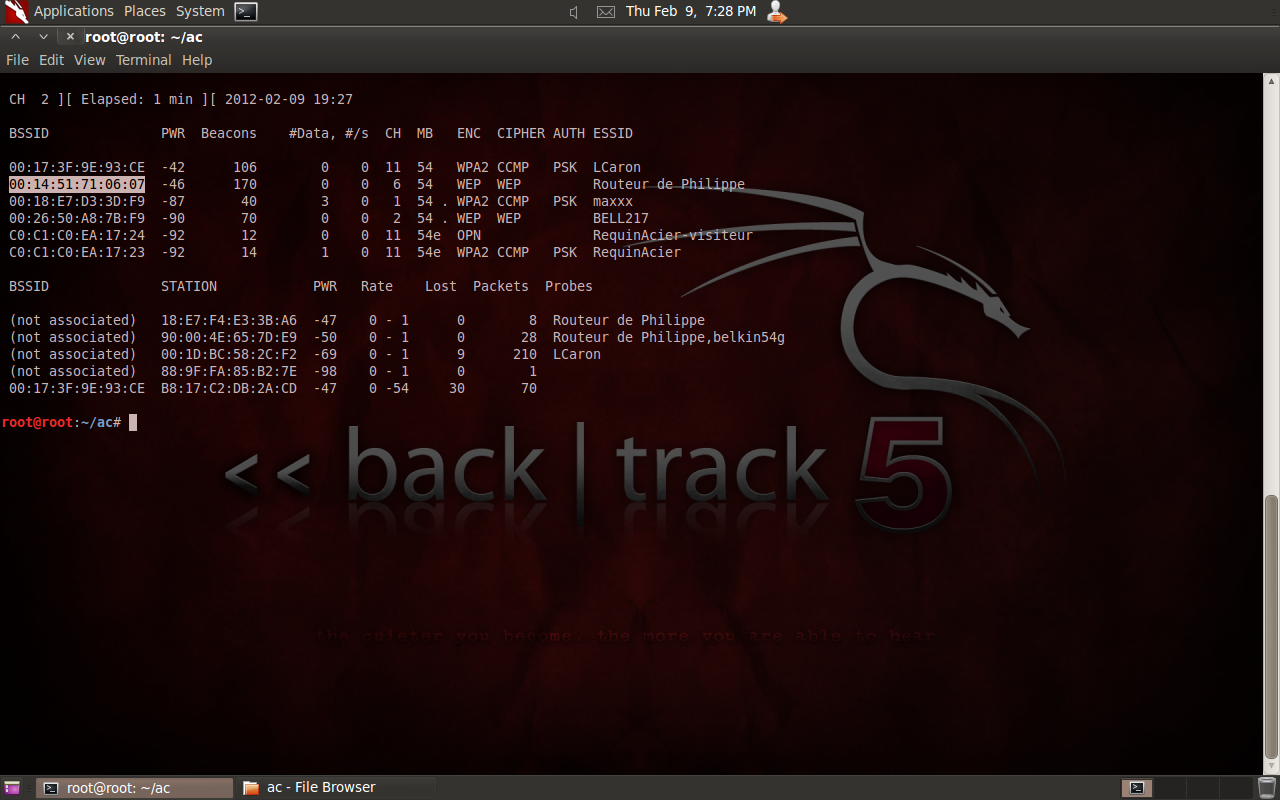Open the Terminal menu

point(143,60)
